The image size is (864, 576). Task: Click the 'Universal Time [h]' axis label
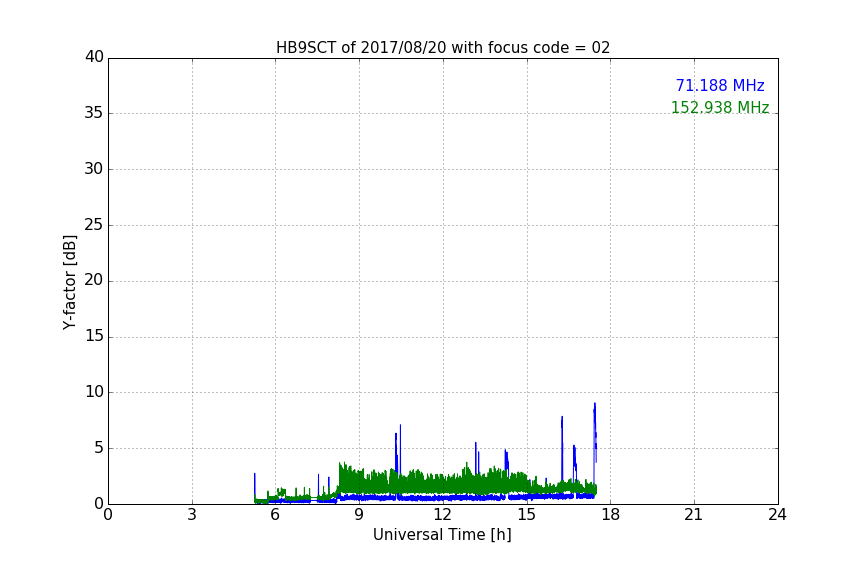pos(442,535)
